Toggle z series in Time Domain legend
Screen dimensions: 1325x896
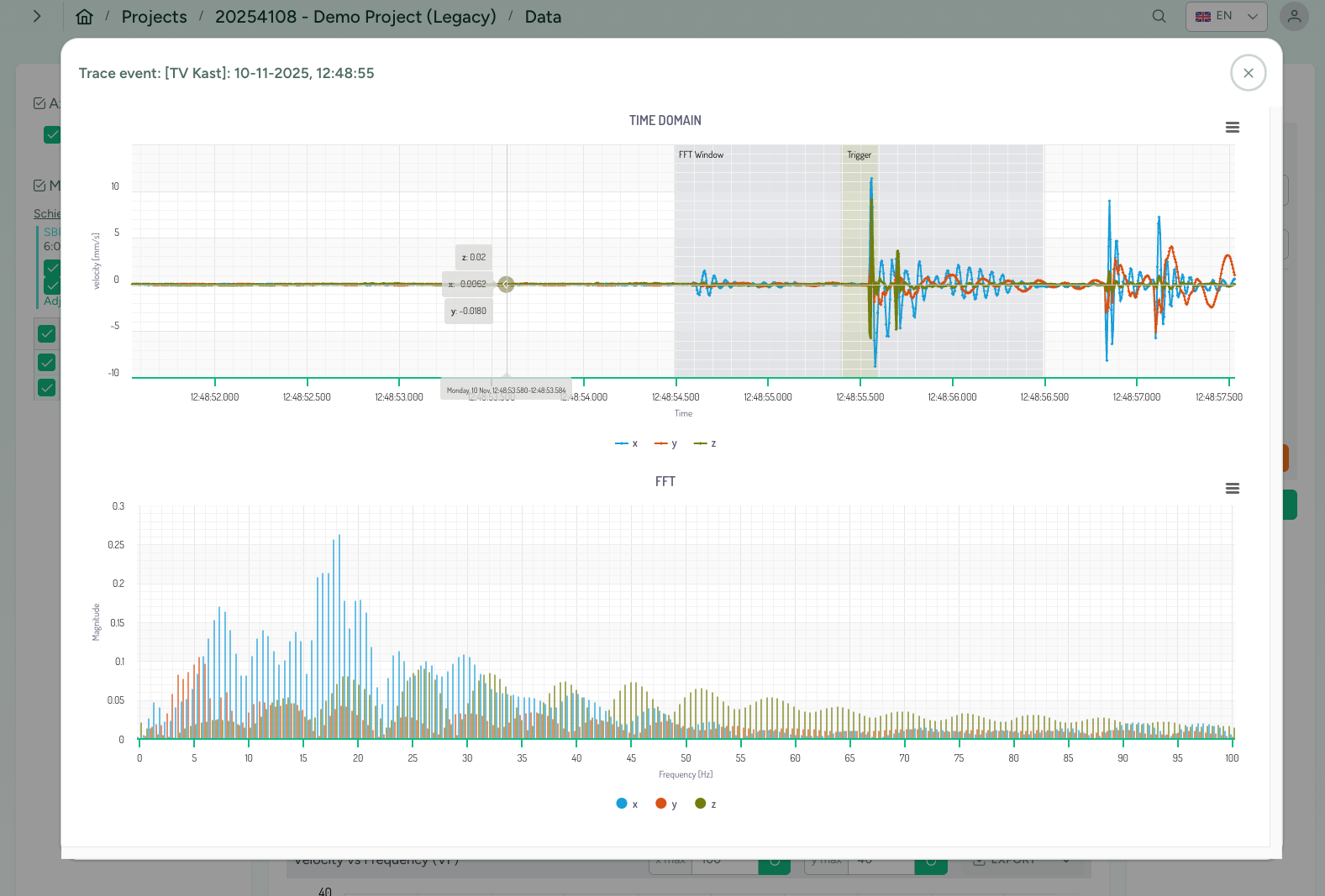pos(705,443)
